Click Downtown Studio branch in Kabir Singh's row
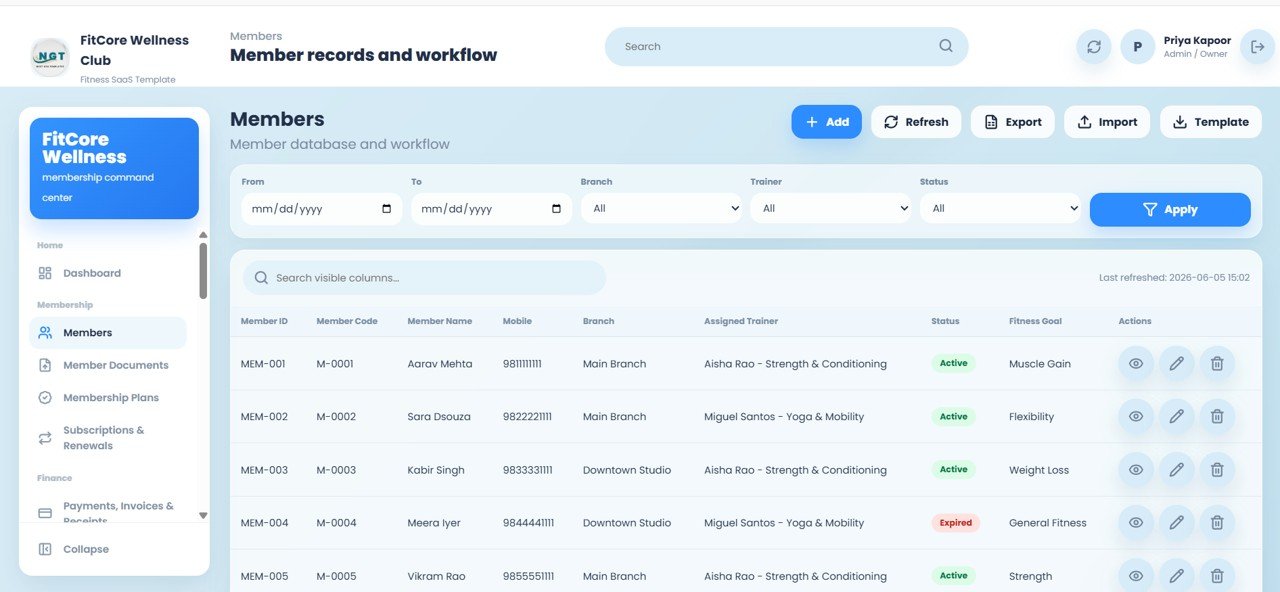This screenshot has width=1280, height=592. tap(627, 470)
